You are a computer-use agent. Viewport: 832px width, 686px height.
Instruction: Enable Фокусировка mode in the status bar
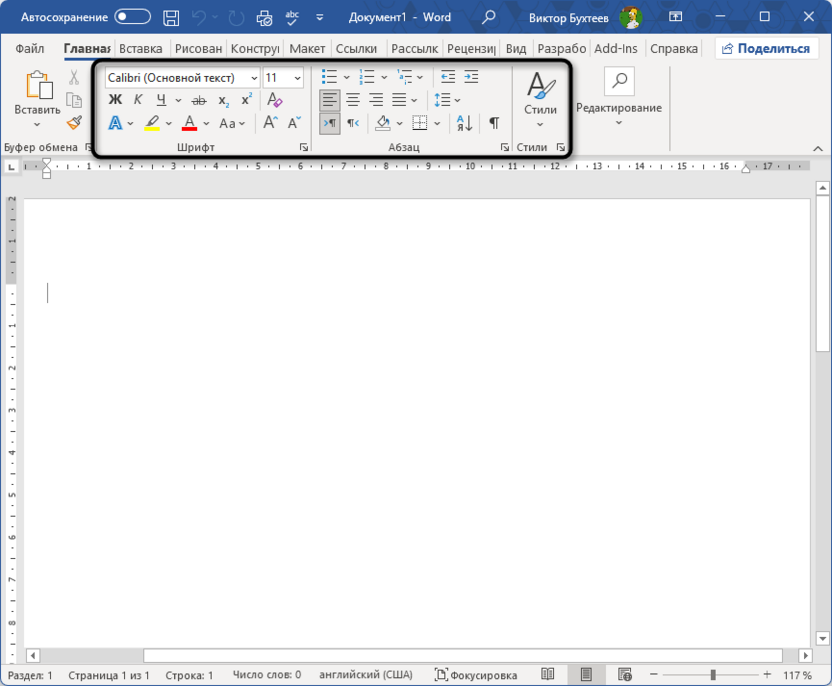click(478, 674)
